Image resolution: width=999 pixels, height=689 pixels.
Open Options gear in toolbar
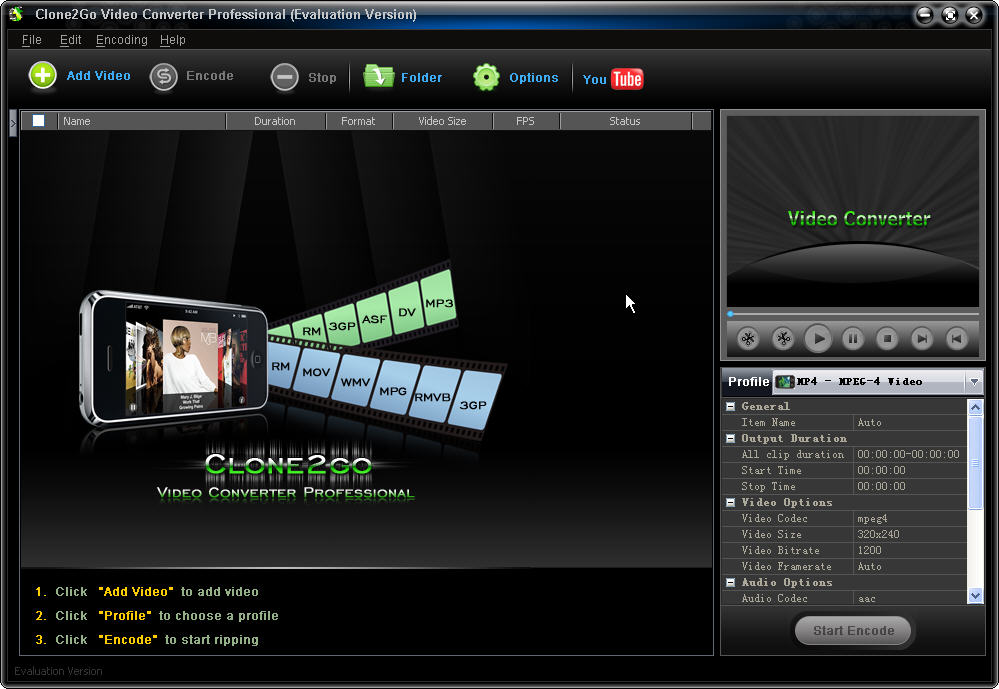click(x=486, y=77)
